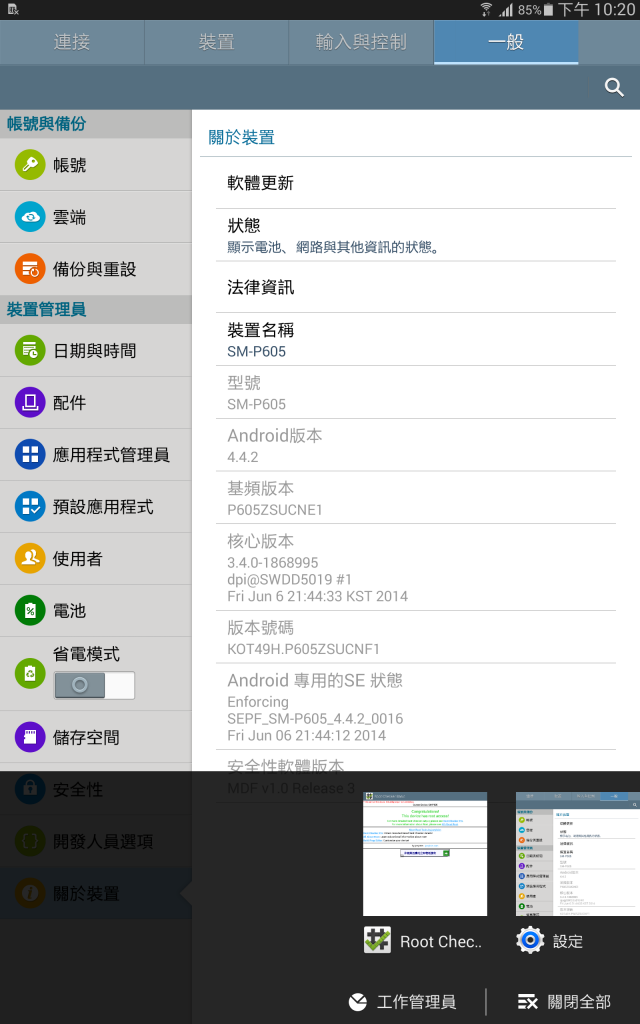Tap the 版本號碼 KOT49H.P605ZSUCNF1 row
The image size is (640, 1024).
pos(416,637)
